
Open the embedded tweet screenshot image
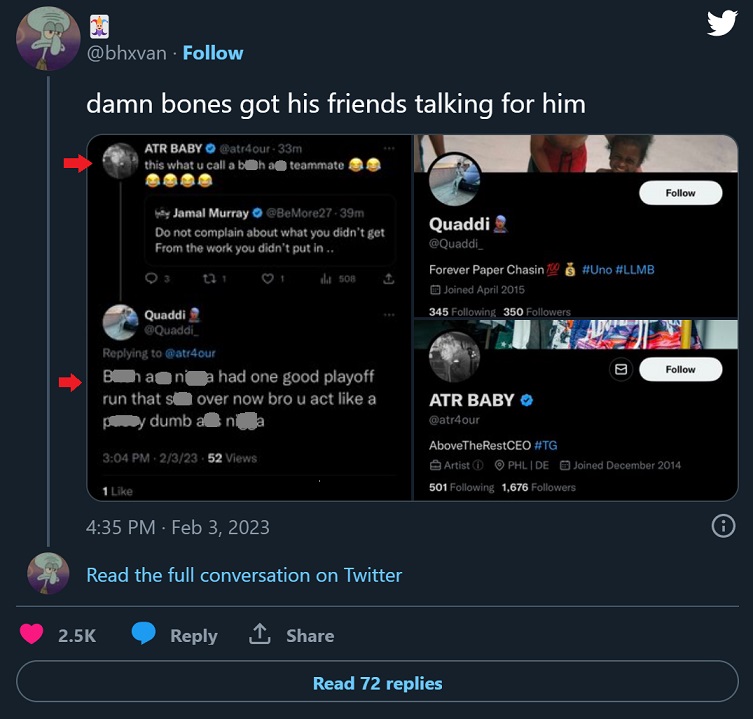click(x=250, y=317)
